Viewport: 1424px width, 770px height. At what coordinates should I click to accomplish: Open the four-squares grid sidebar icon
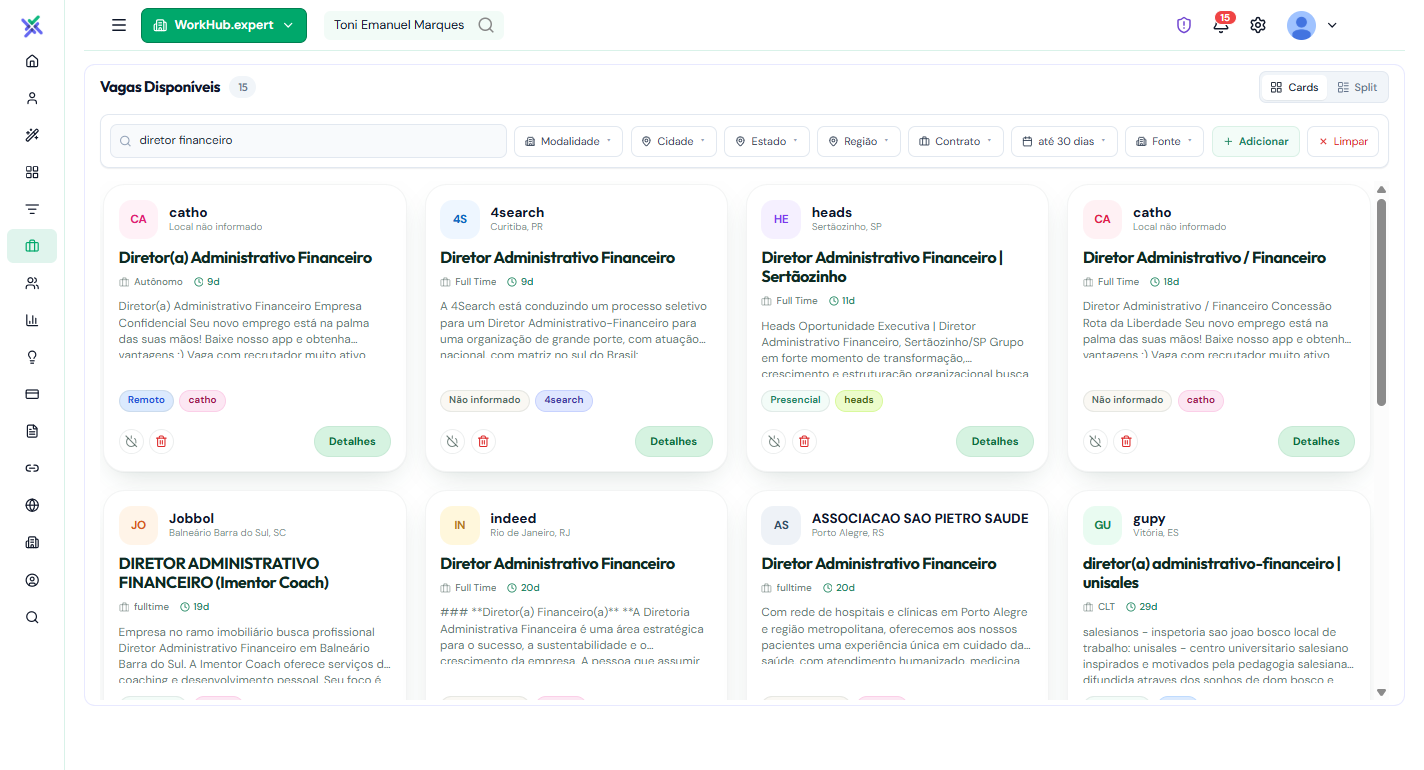click(32, 172)
